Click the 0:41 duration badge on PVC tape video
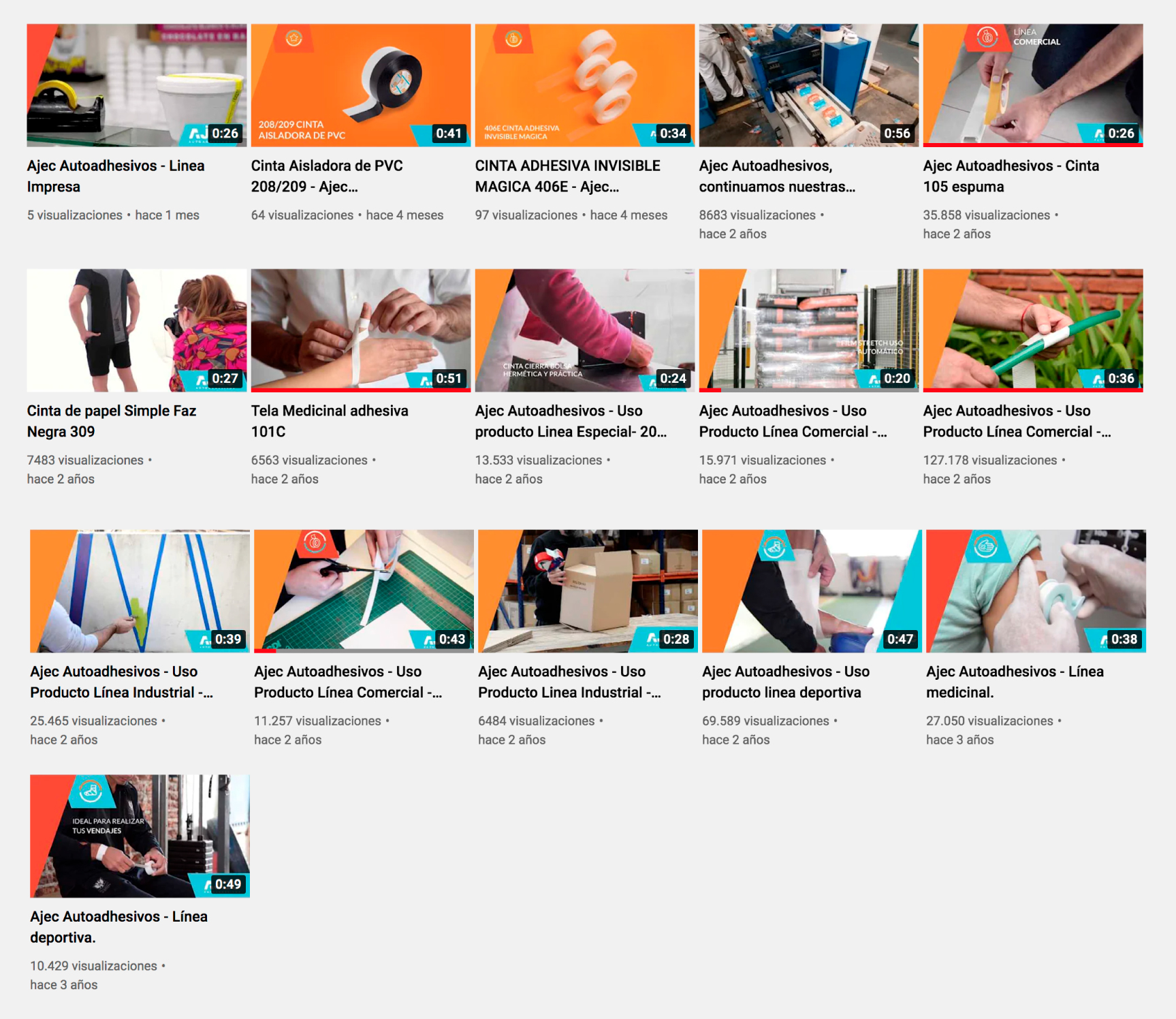Image resolution: width=1176 pixels, height=1019 pixels. [449, 134]
